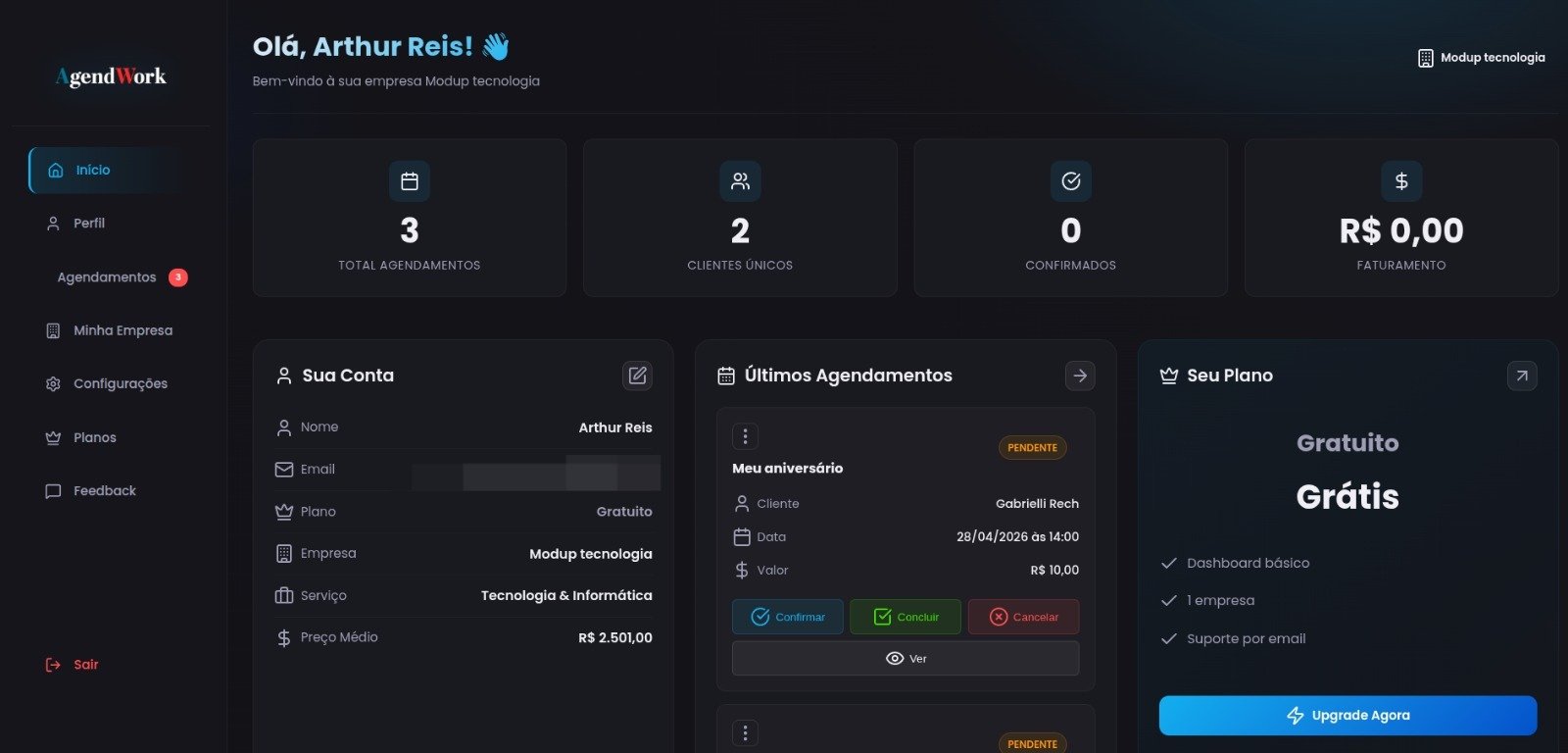Open Seu Plano external arrow icon
This screenshot has width=1568, height=753.
pyautogui.click(x=1522, y=376)
